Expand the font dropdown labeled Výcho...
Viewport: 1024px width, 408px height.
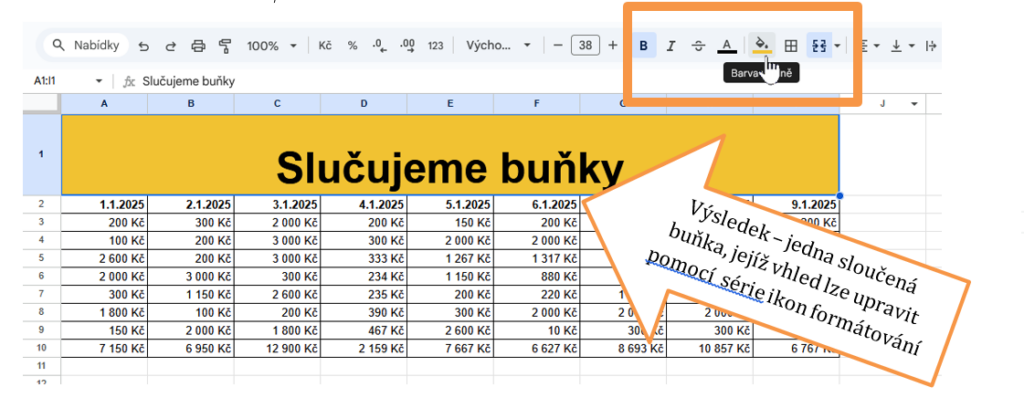click(499, 46)
